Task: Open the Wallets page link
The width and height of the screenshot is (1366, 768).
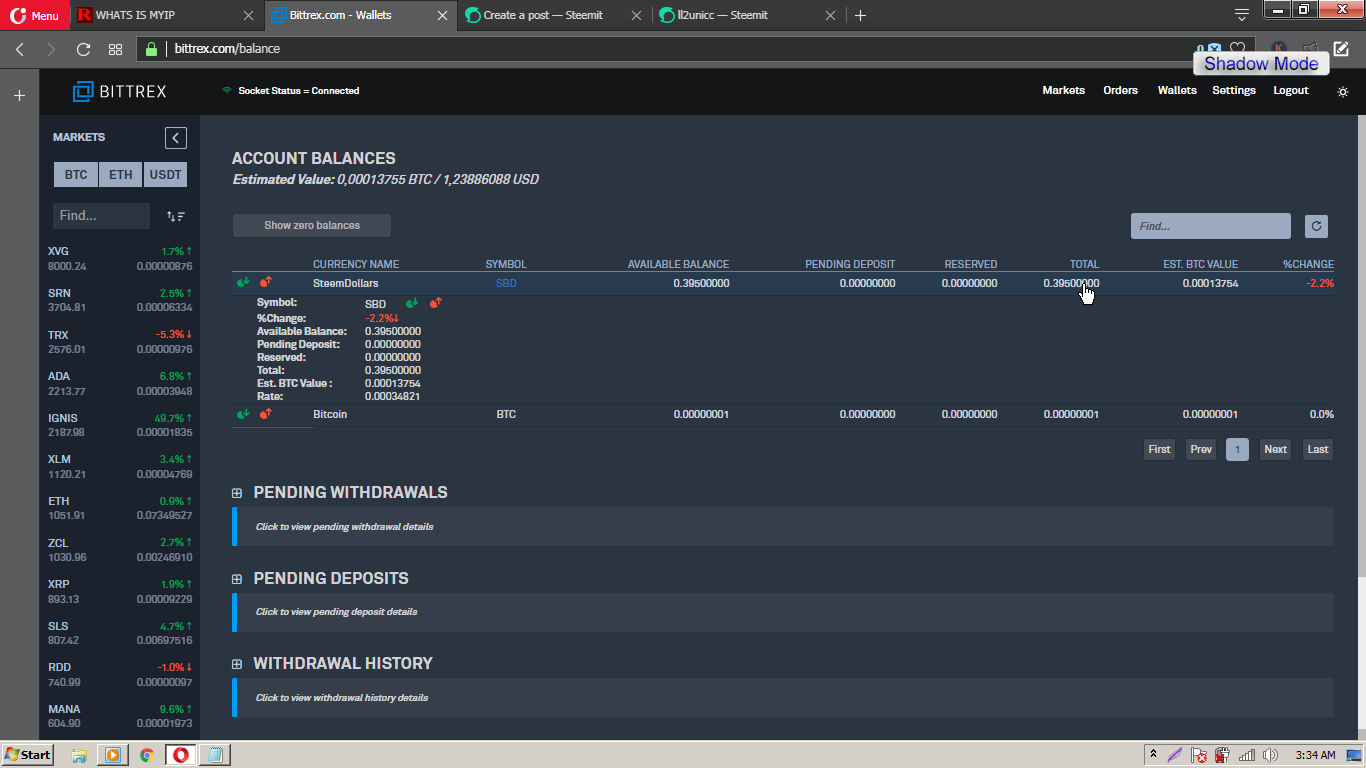Action: (x=1177, y=91)
